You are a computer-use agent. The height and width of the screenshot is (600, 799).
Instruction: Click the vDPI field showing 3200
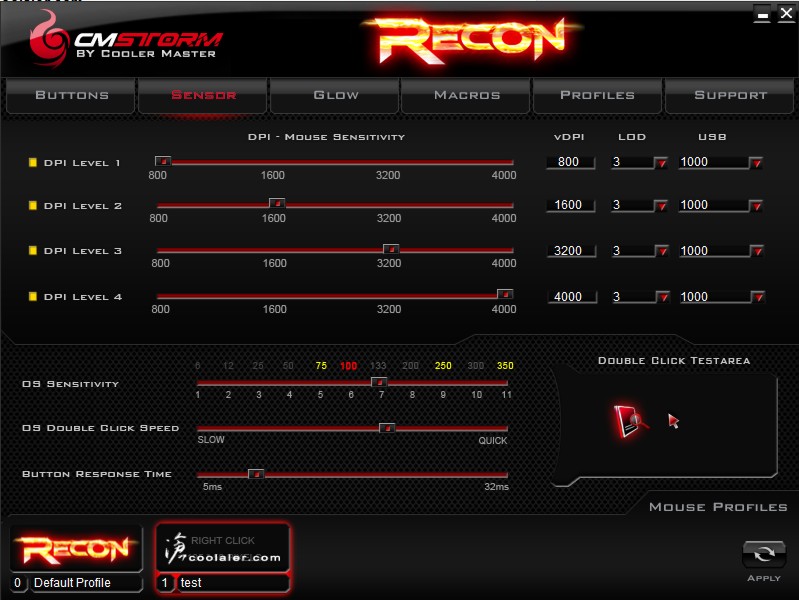[571, 251]
